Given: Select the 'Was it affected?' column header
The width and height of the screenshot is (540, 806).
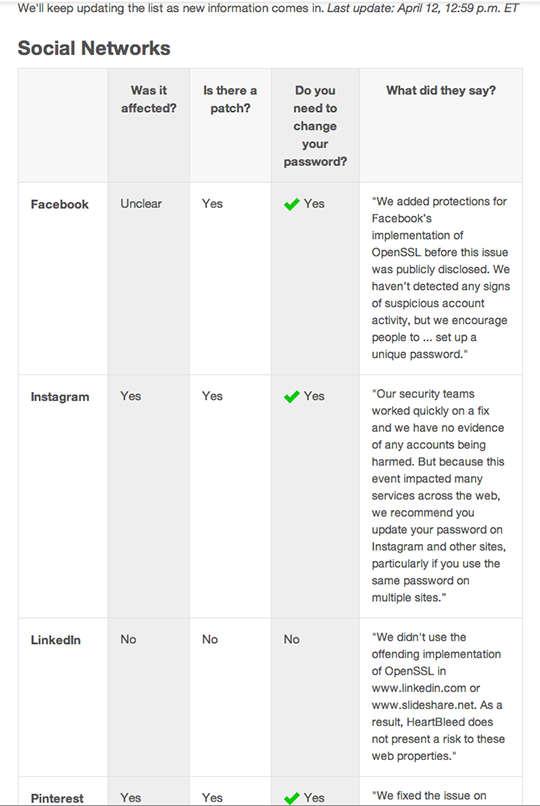Looking at the screenshot, I should point(148,99).
